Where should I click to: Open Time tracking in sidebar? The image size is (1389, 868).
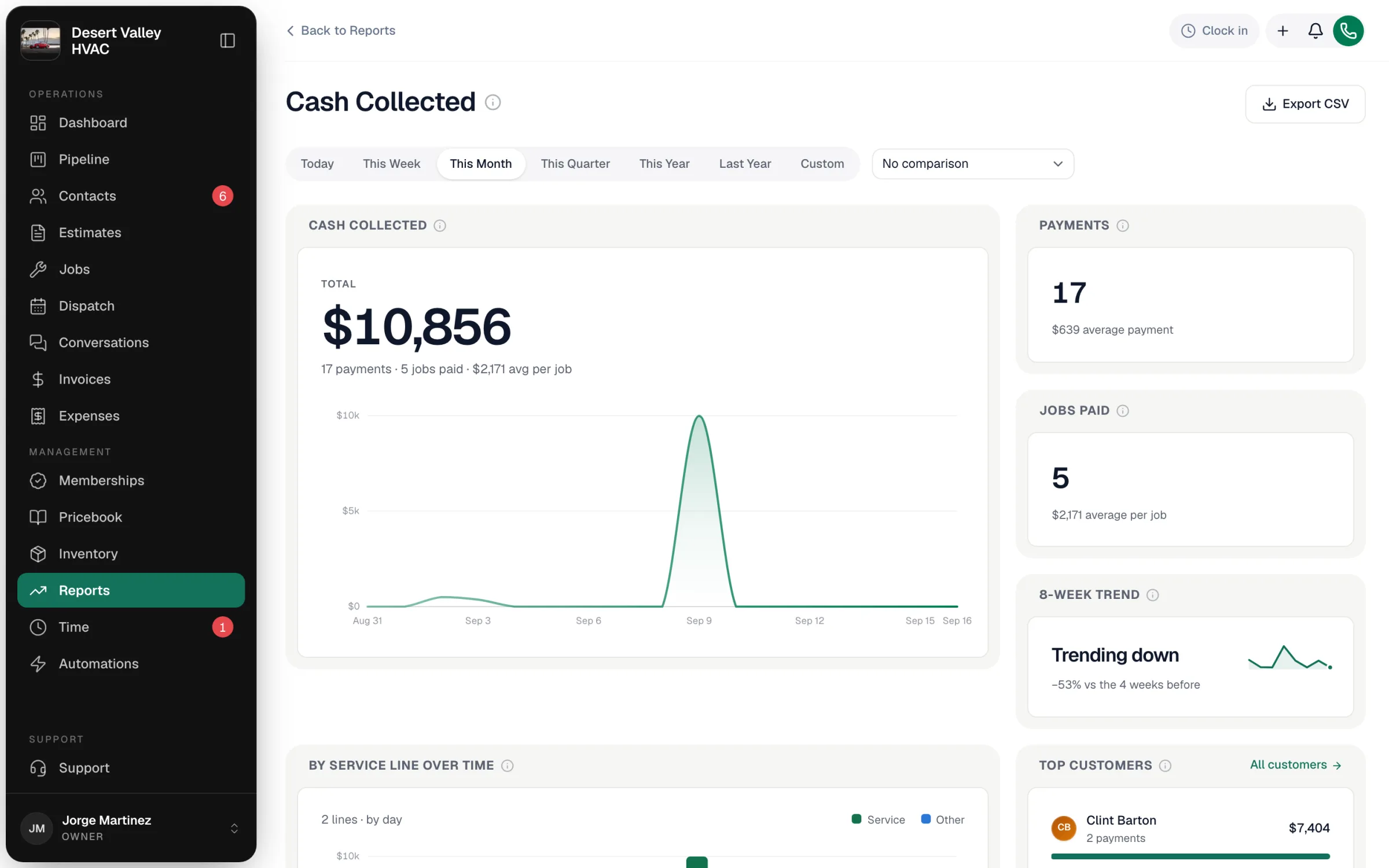coord(131,627)
